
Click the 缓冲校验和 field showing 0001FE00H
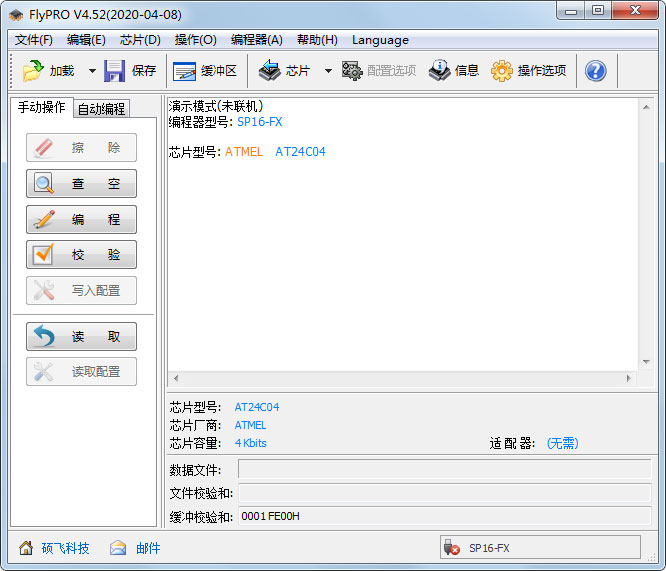pyautogui.click(x=444, y=516)
